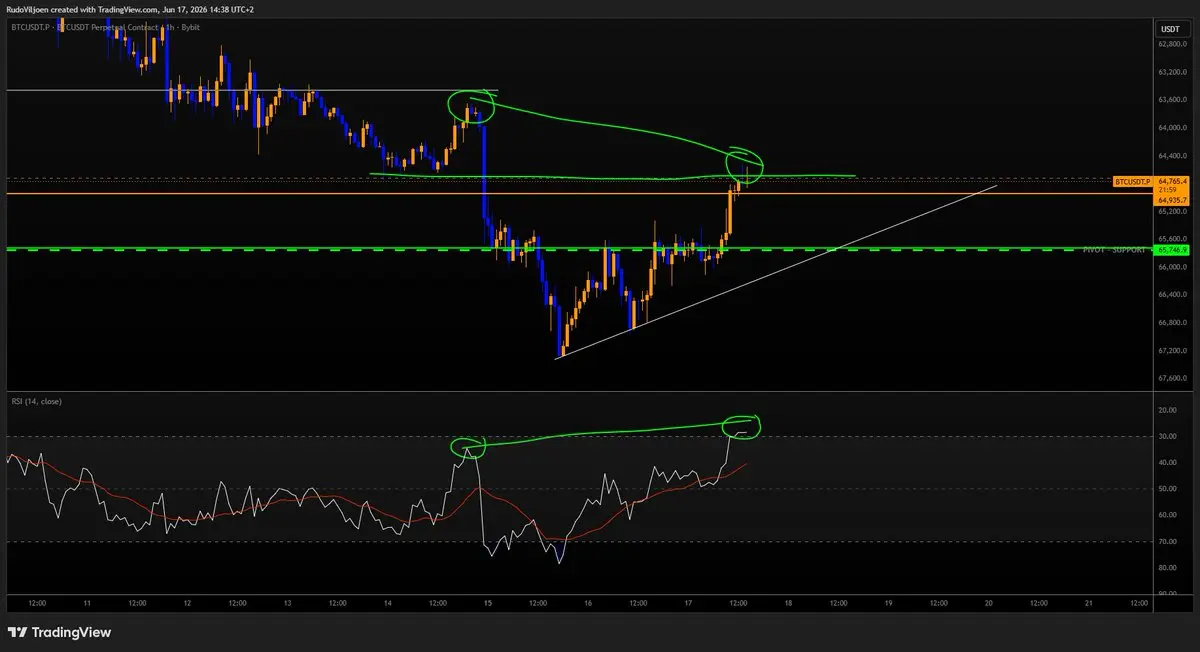
Task: Click date label 11 on time axis
Action: (x=88, y=604)
